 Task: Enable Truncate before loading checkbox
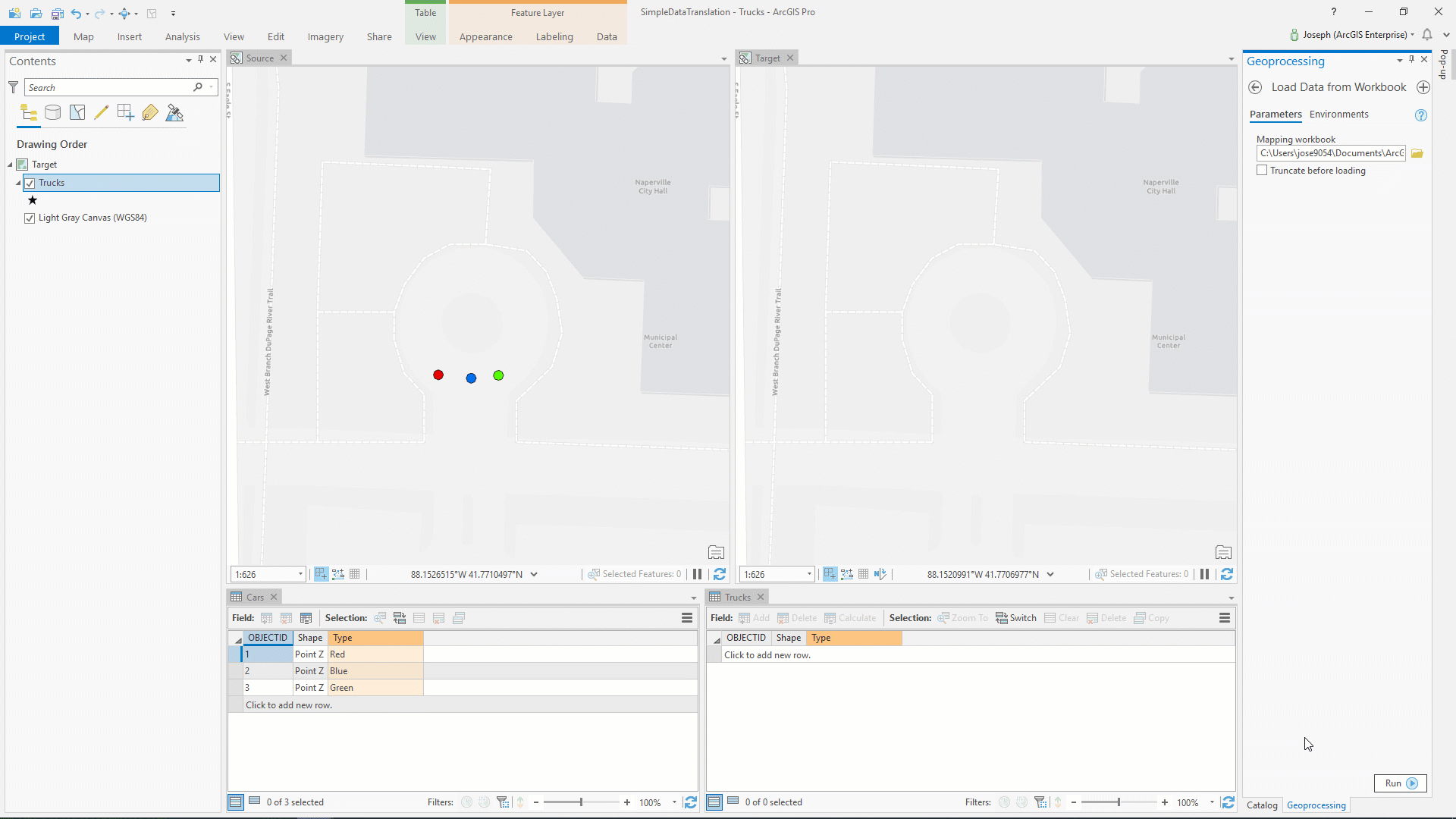(1262, 171)
